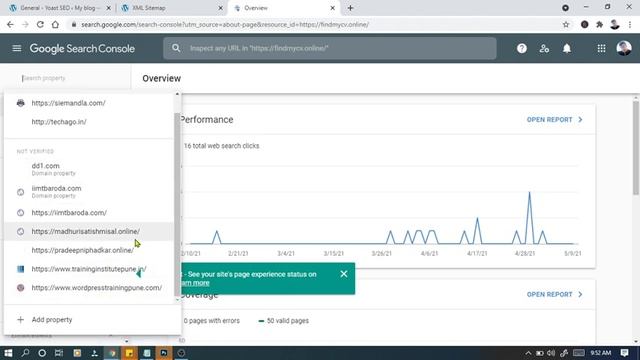Click 50 valid pages legend
Screen dimensions: 640x360
point(284,321)
